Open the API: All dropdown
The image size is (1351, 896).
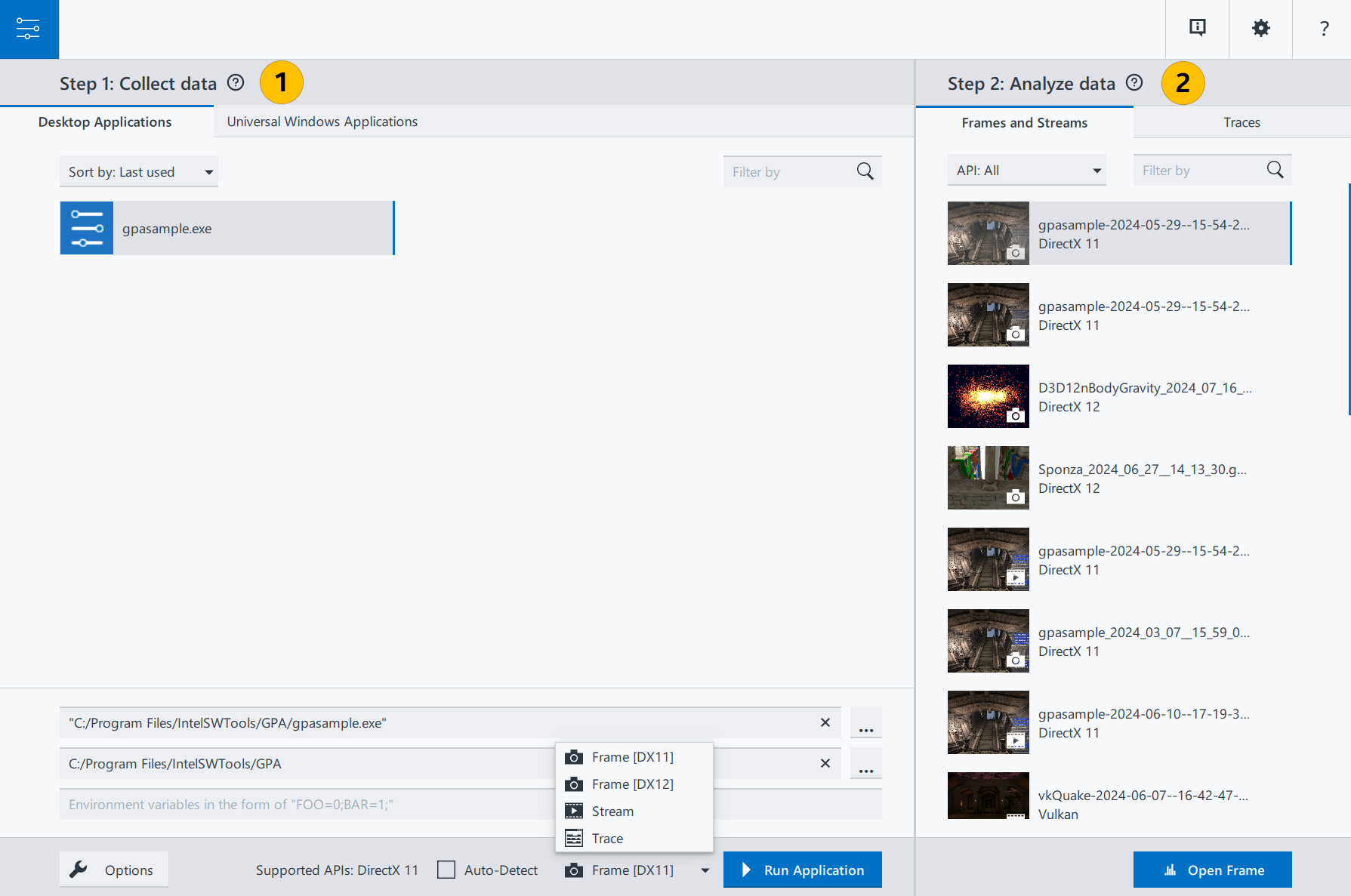(1027, 170)
